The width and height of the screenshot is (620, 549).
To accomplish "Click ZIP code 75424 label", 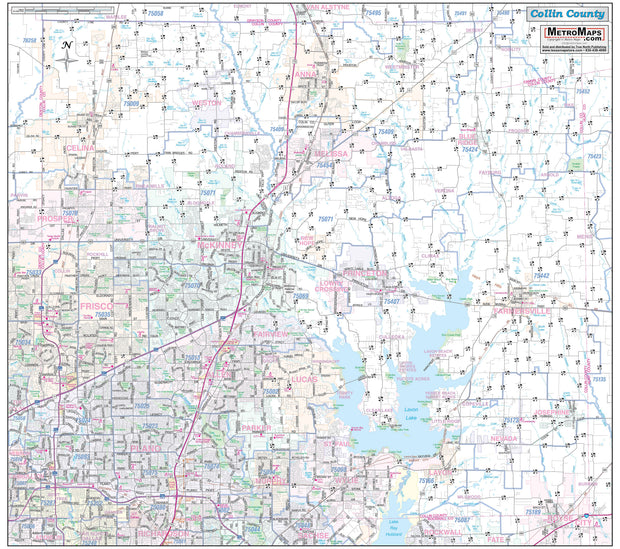I will (470, 150).
